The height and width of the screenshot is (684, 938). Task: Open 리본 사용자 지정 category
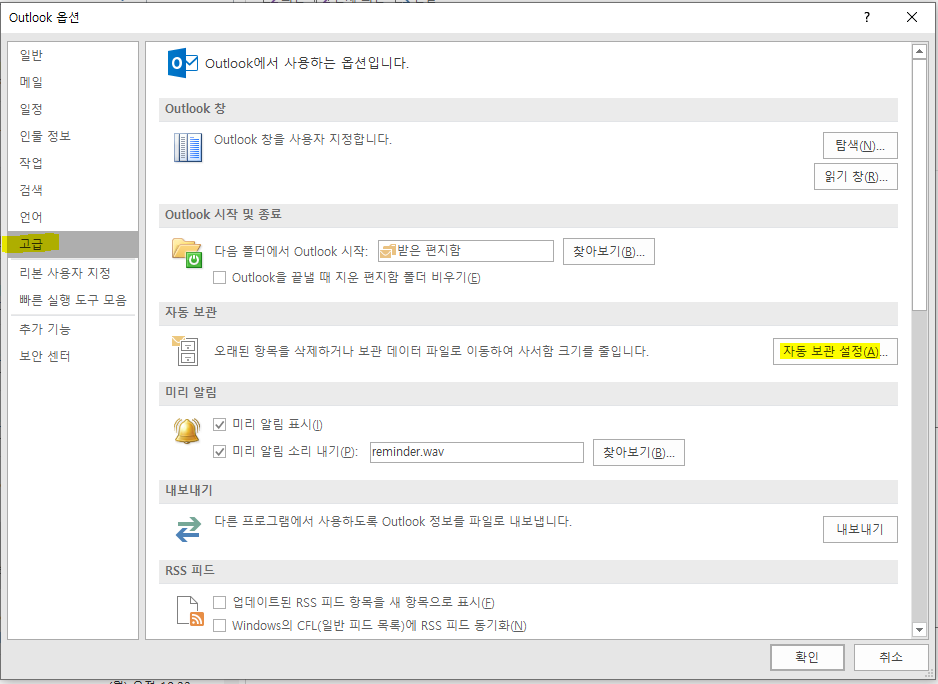(x=73, y=273)
